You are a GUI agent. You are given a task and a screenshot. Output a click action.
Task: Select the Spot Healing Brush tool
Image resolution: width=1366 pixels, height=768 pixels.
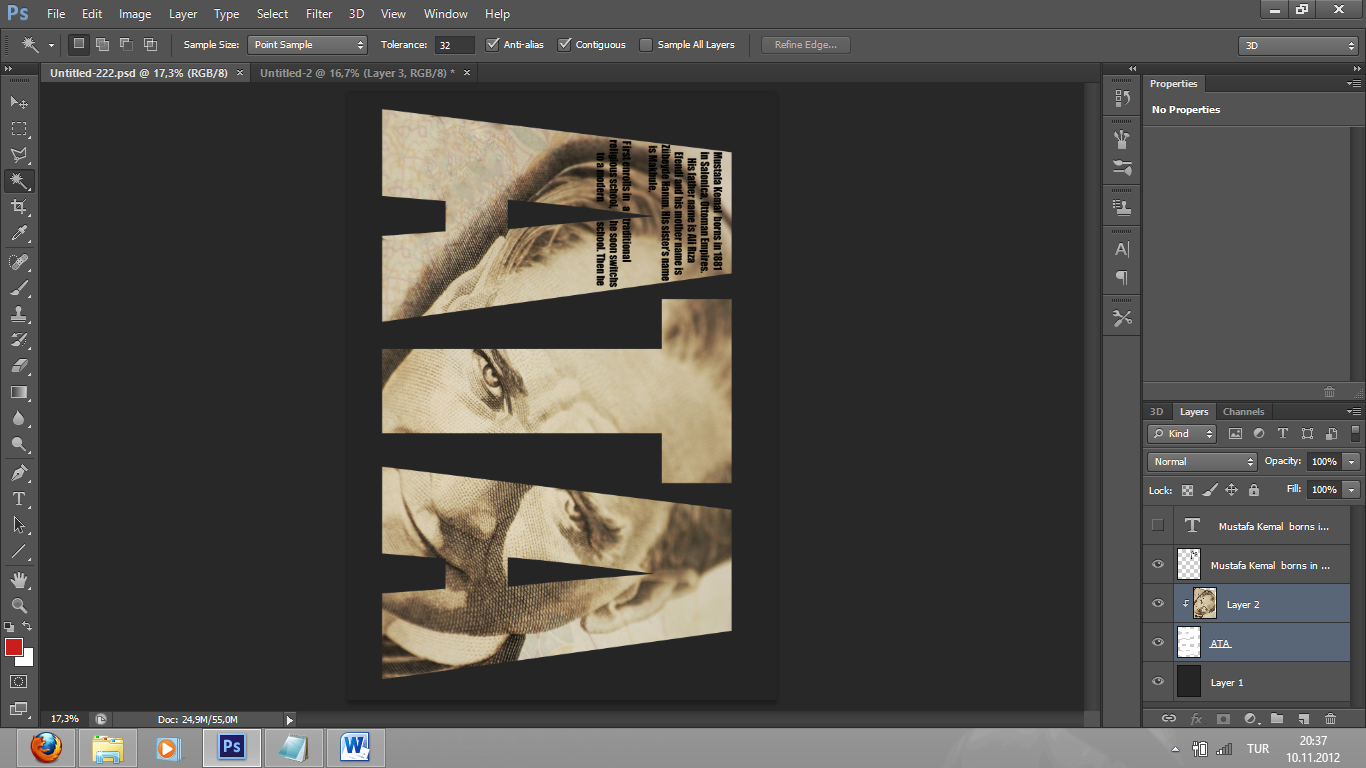(19, 262)
